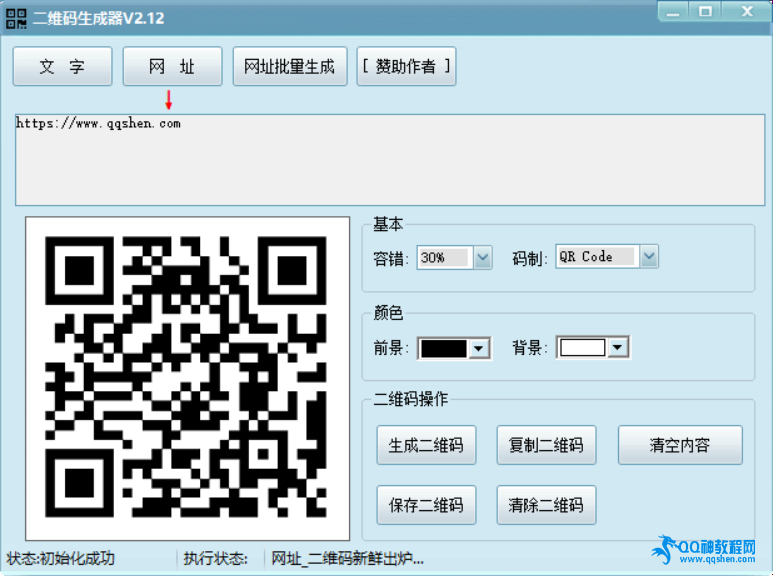The width and height of the screenshot is (773, 576).
Task: Switch to the 网址 URL mode tab
Action: [173, 66]
